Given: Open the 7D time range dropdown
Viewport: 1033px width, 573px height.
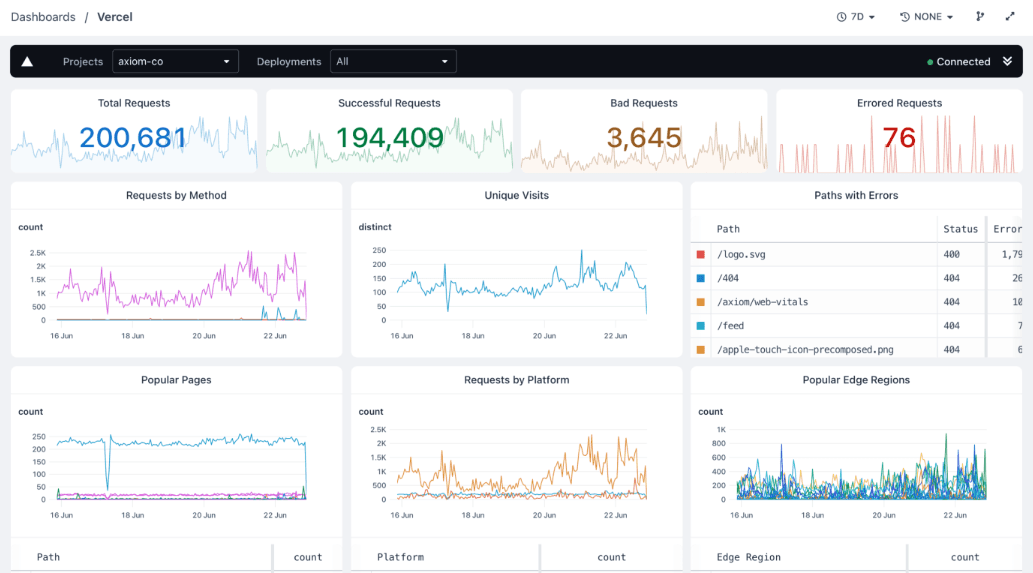Looking at the screenshot, I should point(857,17).
